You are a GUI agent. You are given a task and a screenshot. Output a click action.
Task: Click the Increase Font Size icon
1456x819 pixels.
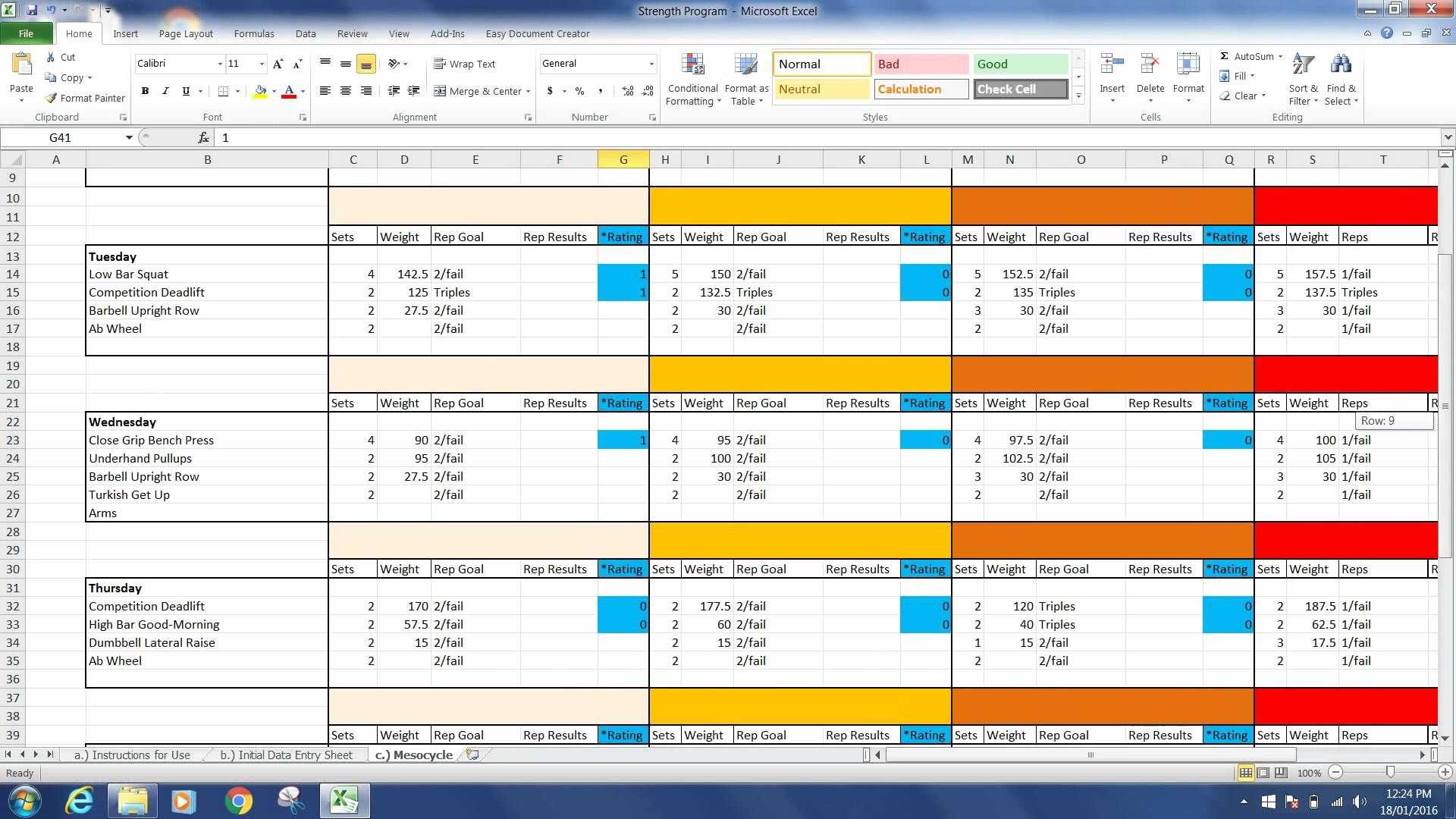tap(278, 64)
